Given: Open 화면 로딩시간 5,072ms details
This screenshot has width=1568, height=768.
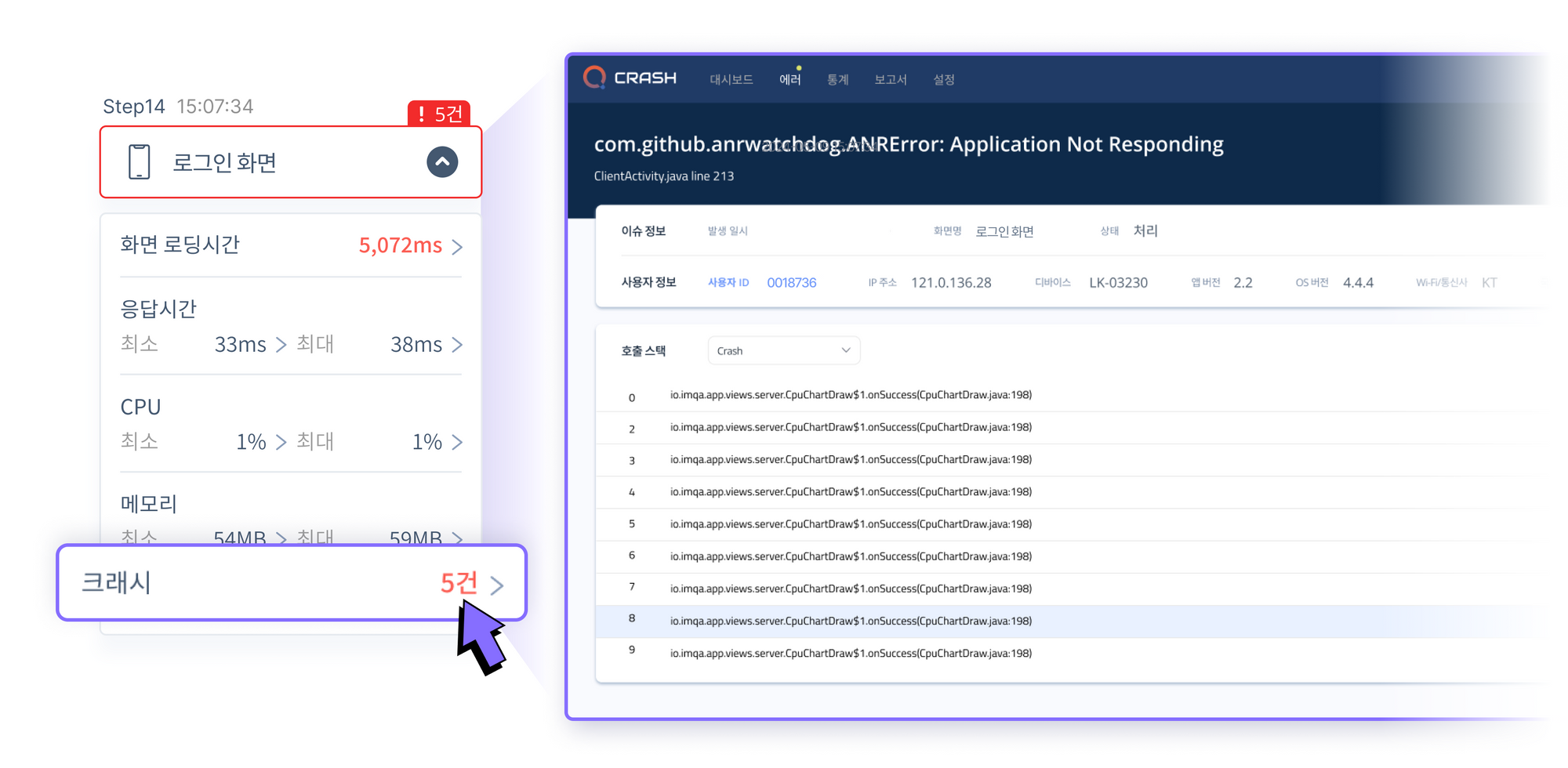Looking at the screenshot, I should [291, 245].
